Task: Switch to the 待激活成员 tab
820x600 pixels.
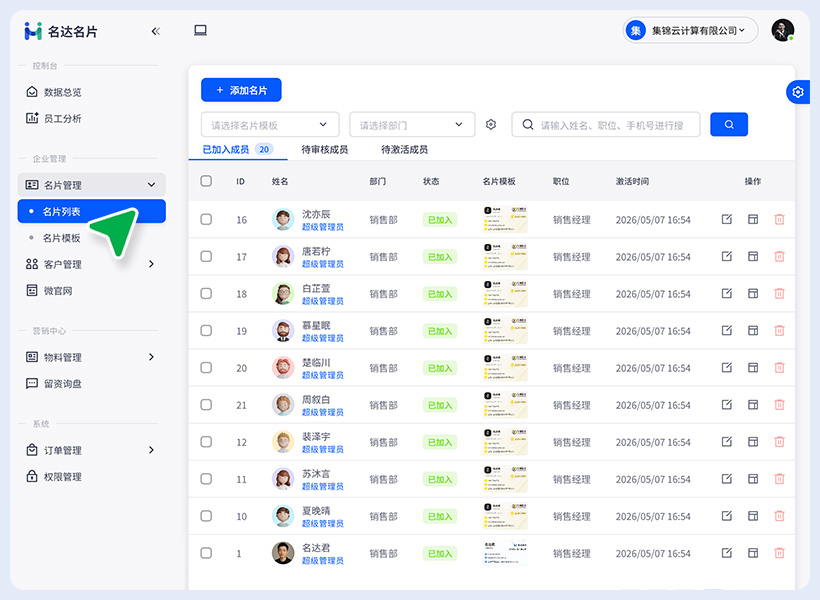Action: point(404,150)
